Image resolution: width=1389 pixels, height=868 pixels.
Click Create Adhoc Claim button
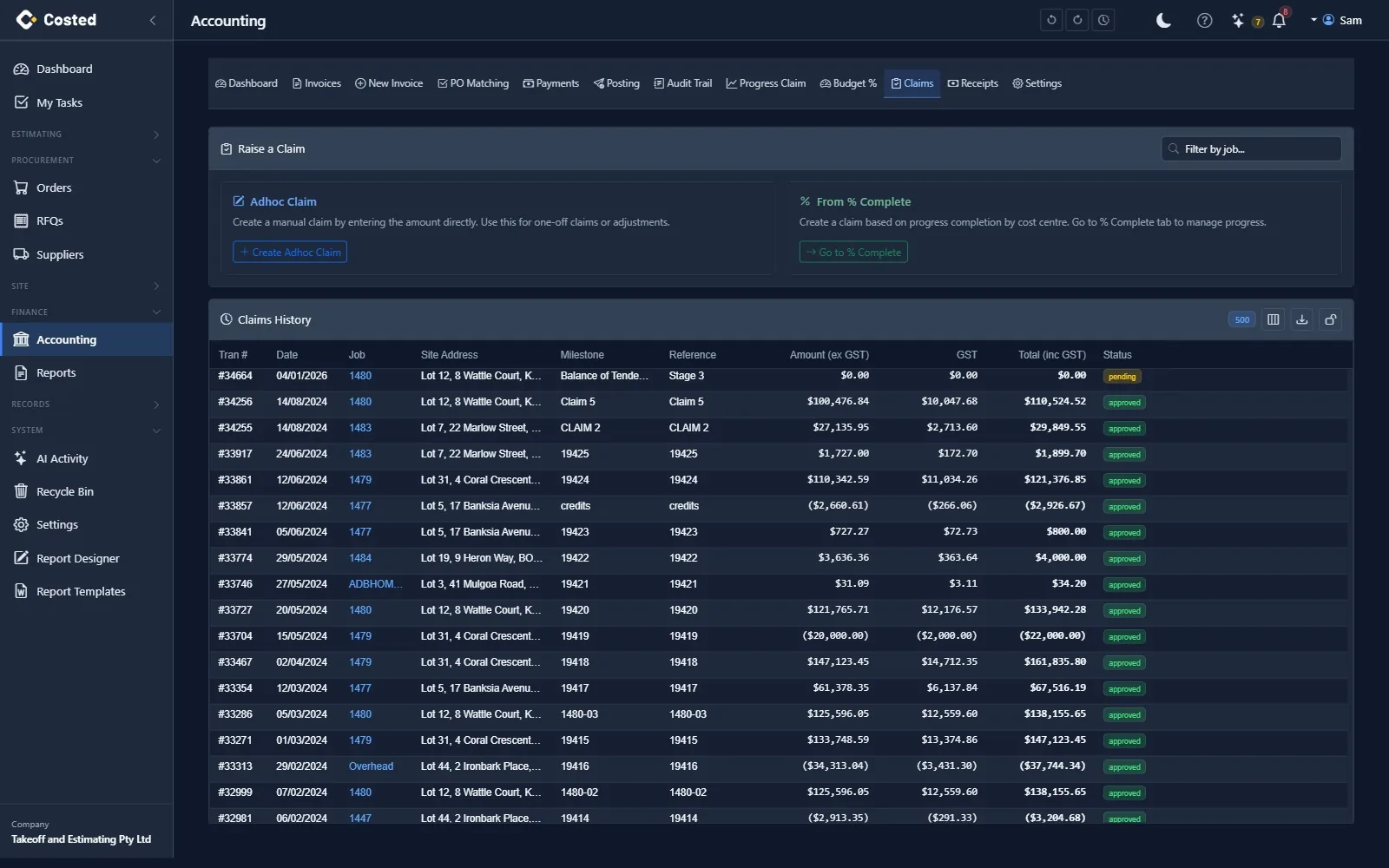click(290, 252)
